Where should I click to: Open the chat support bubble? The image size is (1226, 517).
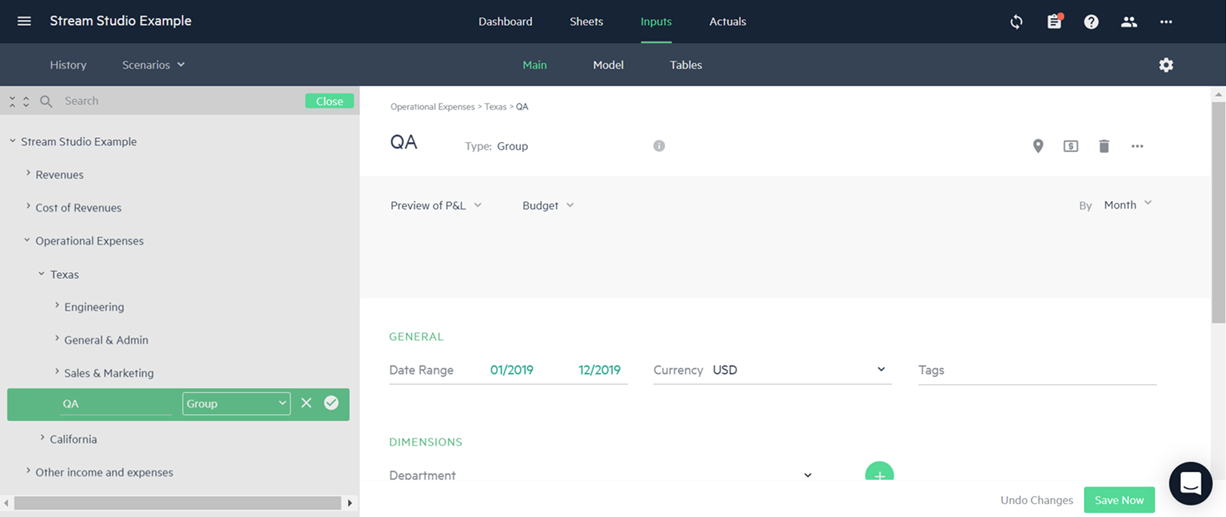pyautogui.click(x=1190, y=484)
